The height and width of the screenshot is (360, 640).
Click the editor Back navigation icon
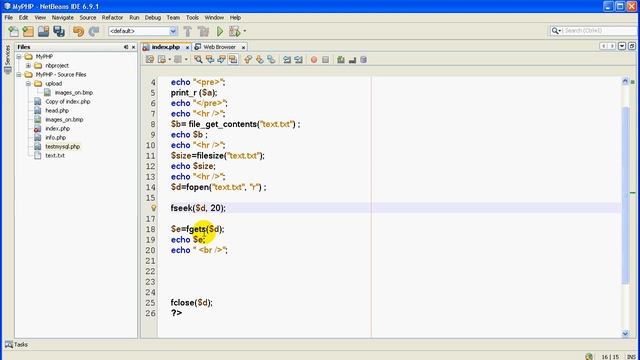[x=162, y=60]
